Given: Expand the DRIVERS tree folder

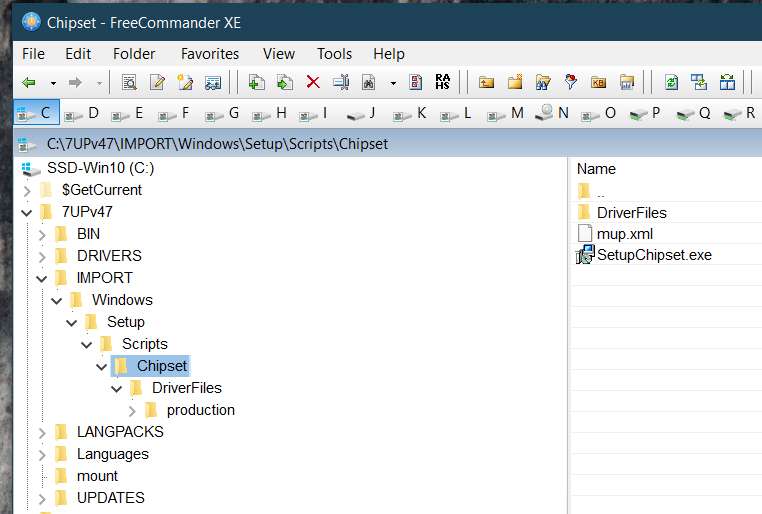Looking at the screenshot, I should [42, 257].
